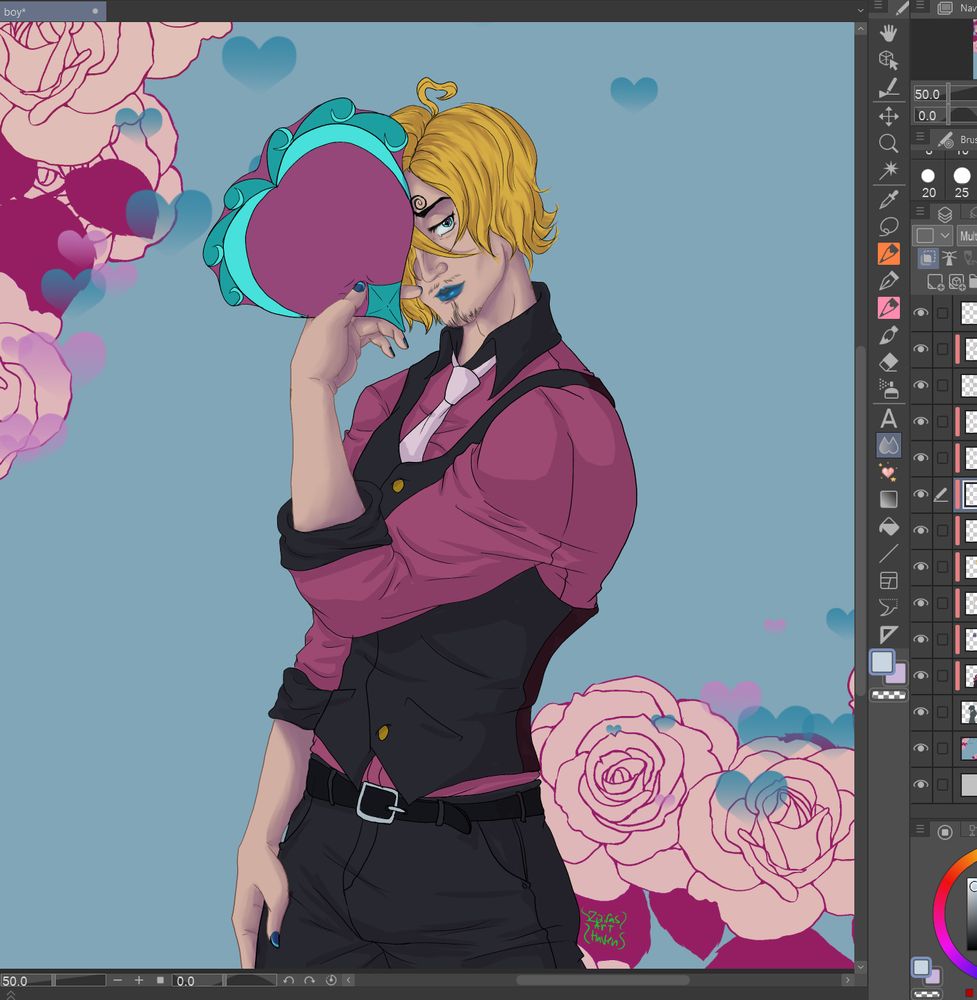The image size is (977, 1000).
Task: Click the New raster layer icon
Action: click(936, 282)
